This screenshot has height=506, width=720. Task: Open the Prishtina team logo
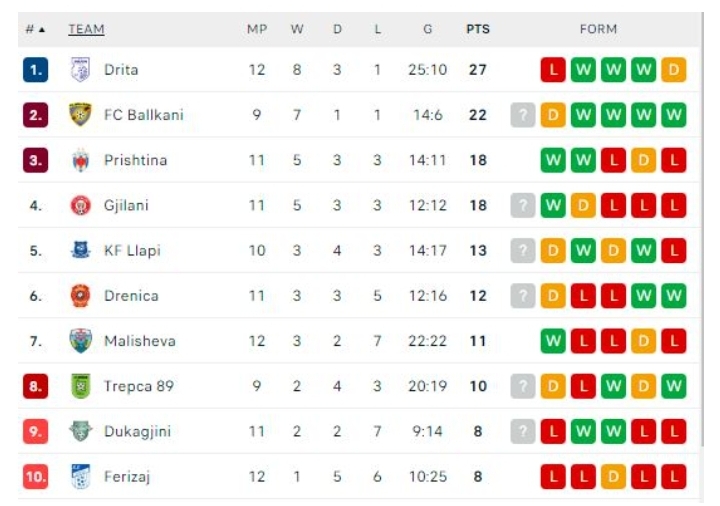point(80,160)
